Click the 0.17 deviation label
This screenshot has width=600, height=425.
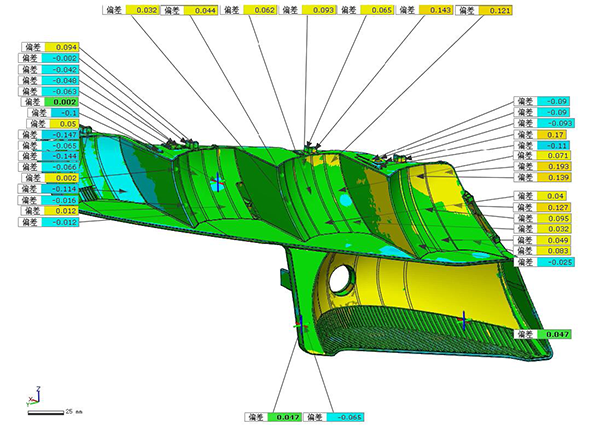click(x=555, y=134)
